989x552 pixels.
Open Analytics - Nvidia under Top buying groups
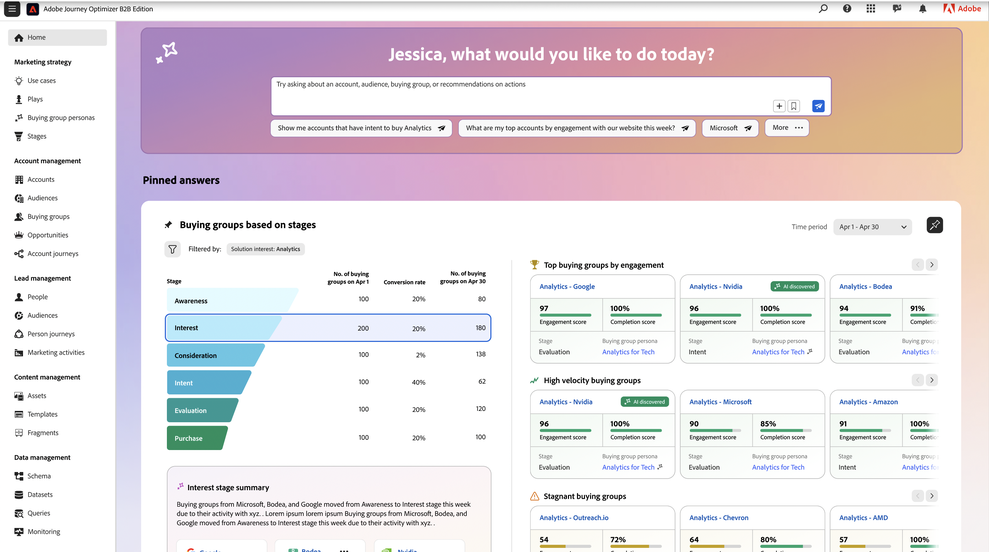(715, 286)
